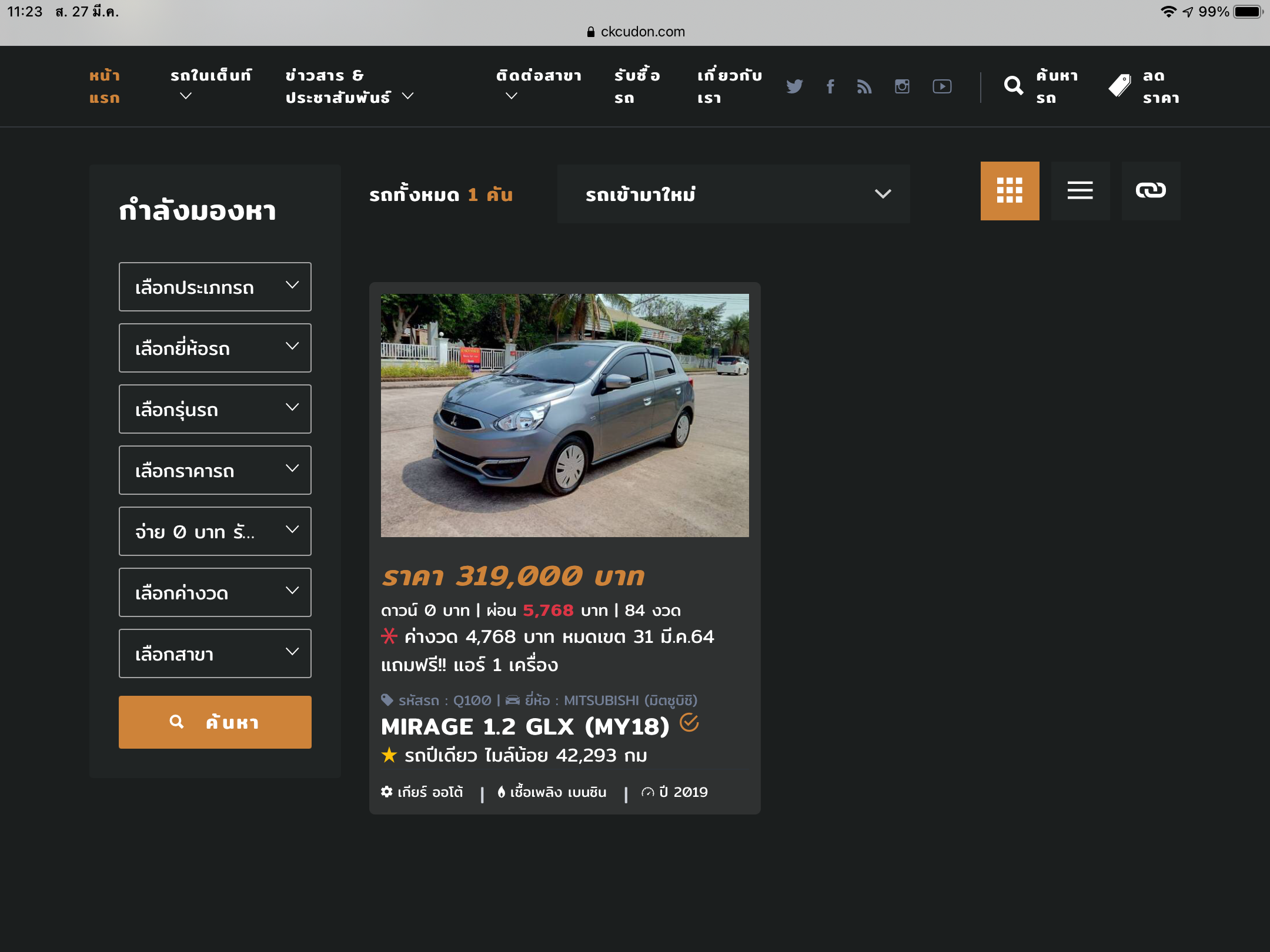The width and height of the screenshot is (1270, 952).
Task: Open the MIRAGE 1.2 GLX listing title
Action: coord(525,727)
